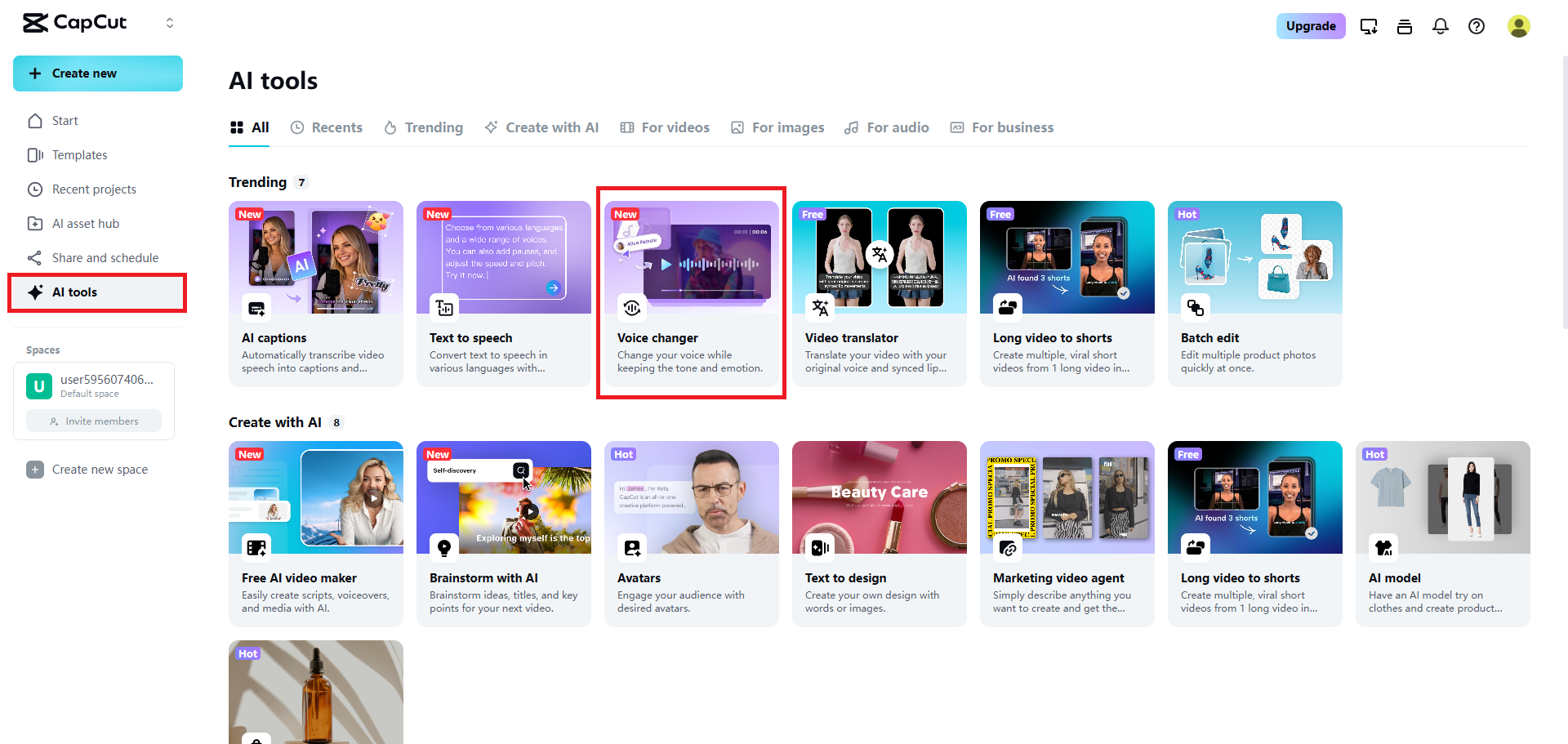Click the Upgrade button
Image resolution: width=1568 pixels, height=744 pixels.
click(1311, 26)
